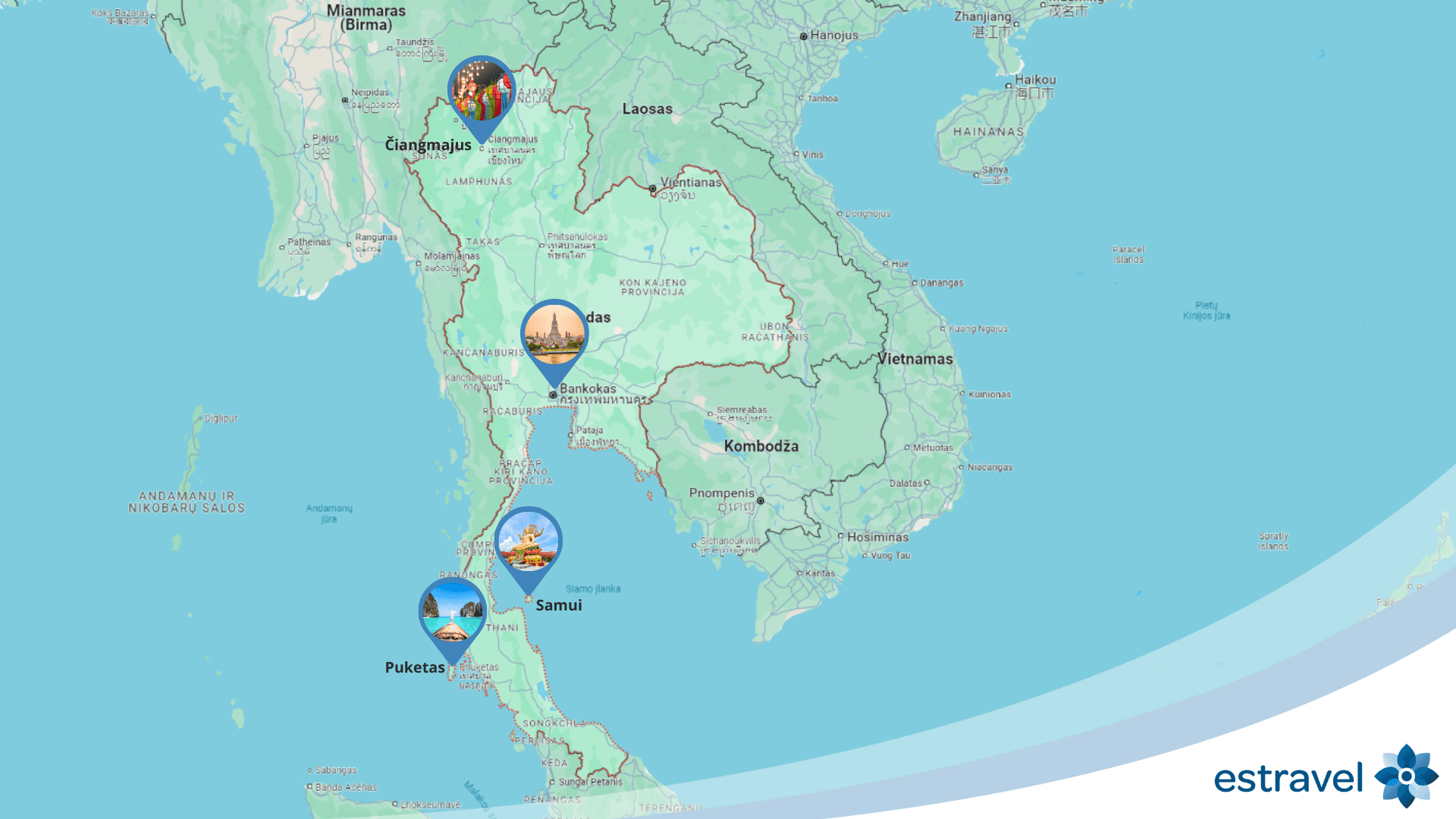Click the Vientianas capital dot marker

(x=652, y=189)
